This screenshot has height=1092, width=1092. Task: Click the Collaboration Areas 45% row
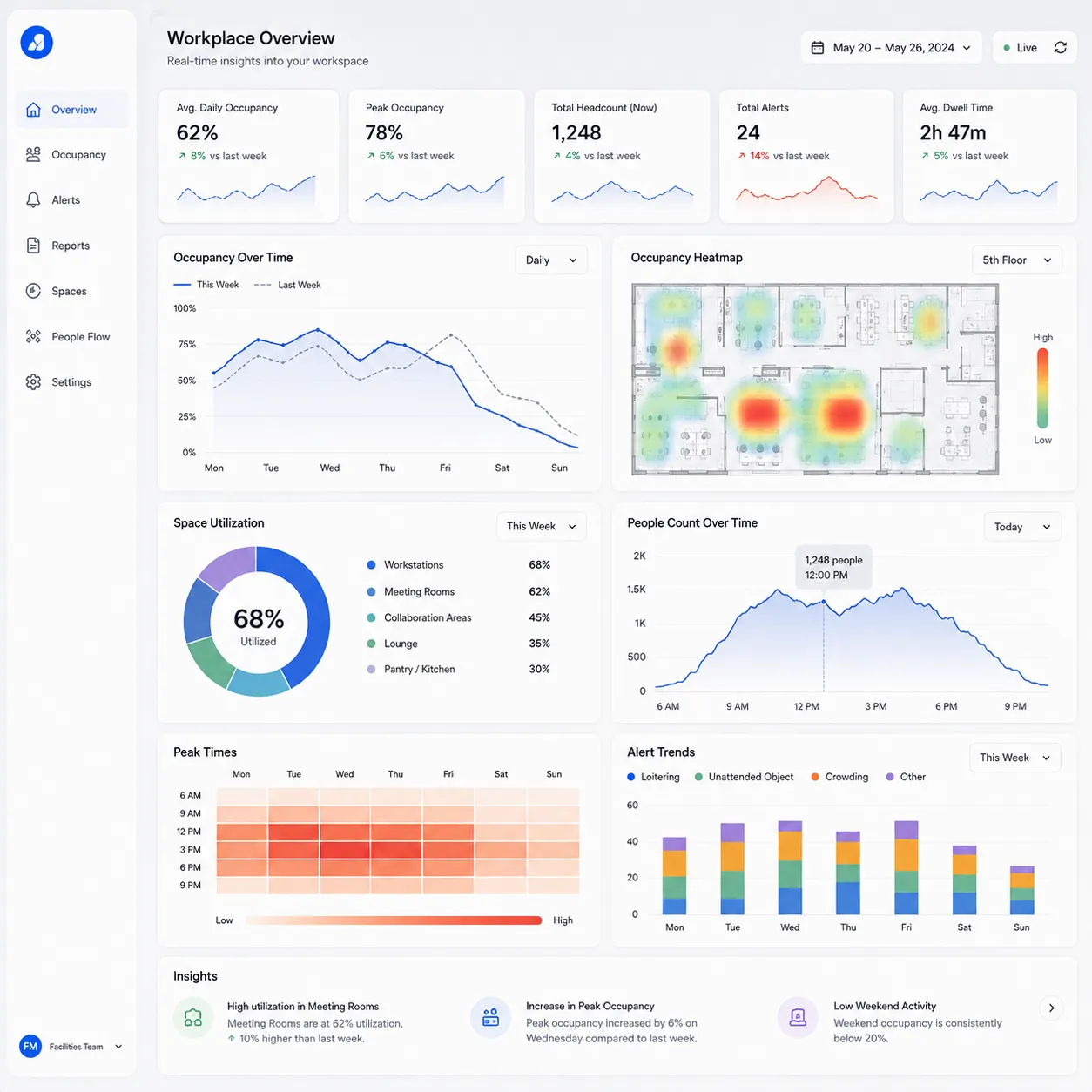(459, 617)
